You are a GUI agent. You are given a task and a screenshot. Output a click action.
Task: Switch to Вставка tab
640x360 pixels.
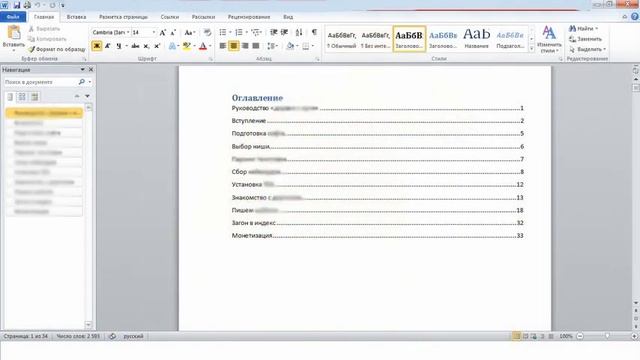click(76, 17)
